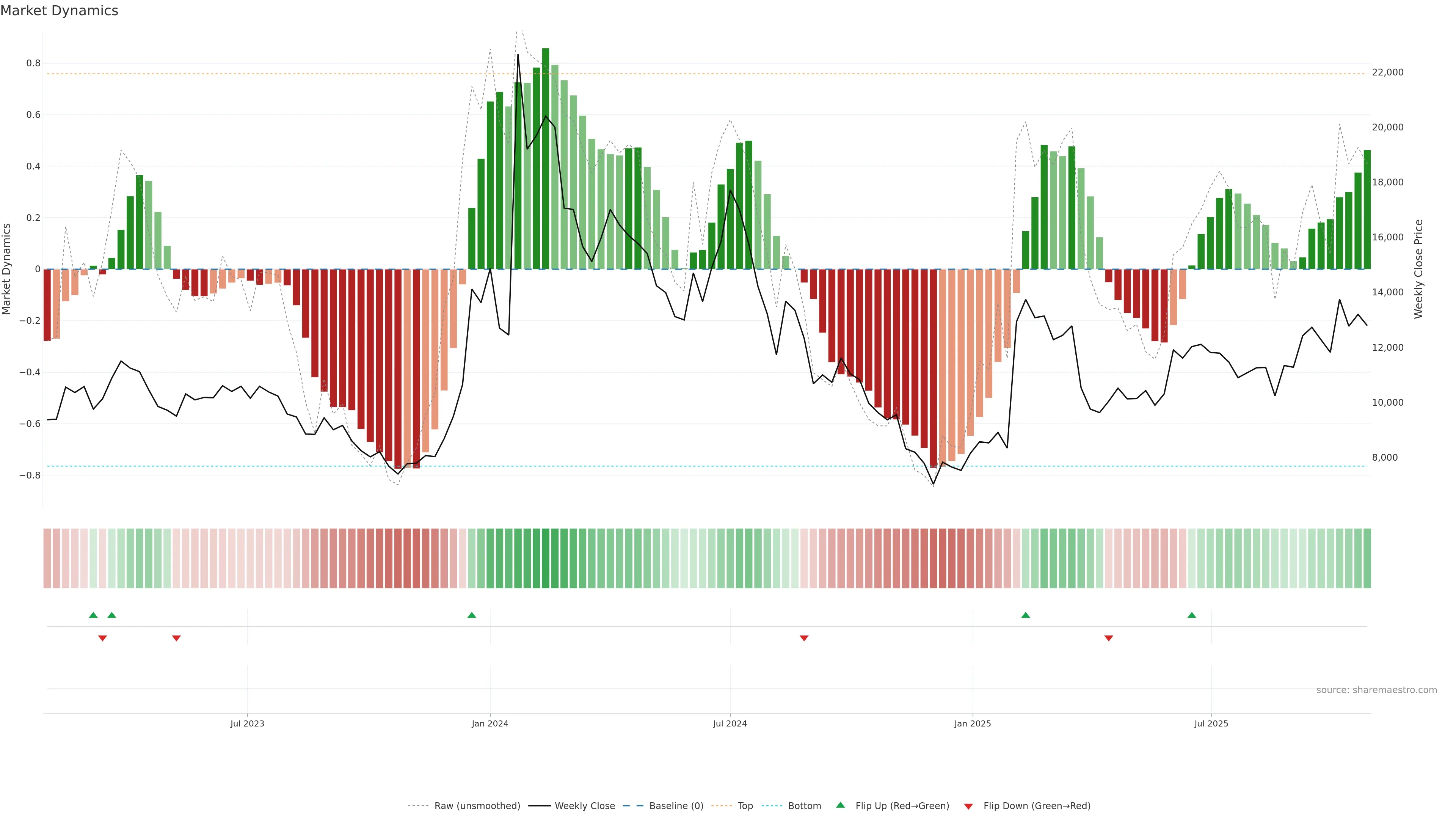The image size is (1456, 819).
Task: Click the leftmost green Flip Up triangle marker
Action: 93,615
